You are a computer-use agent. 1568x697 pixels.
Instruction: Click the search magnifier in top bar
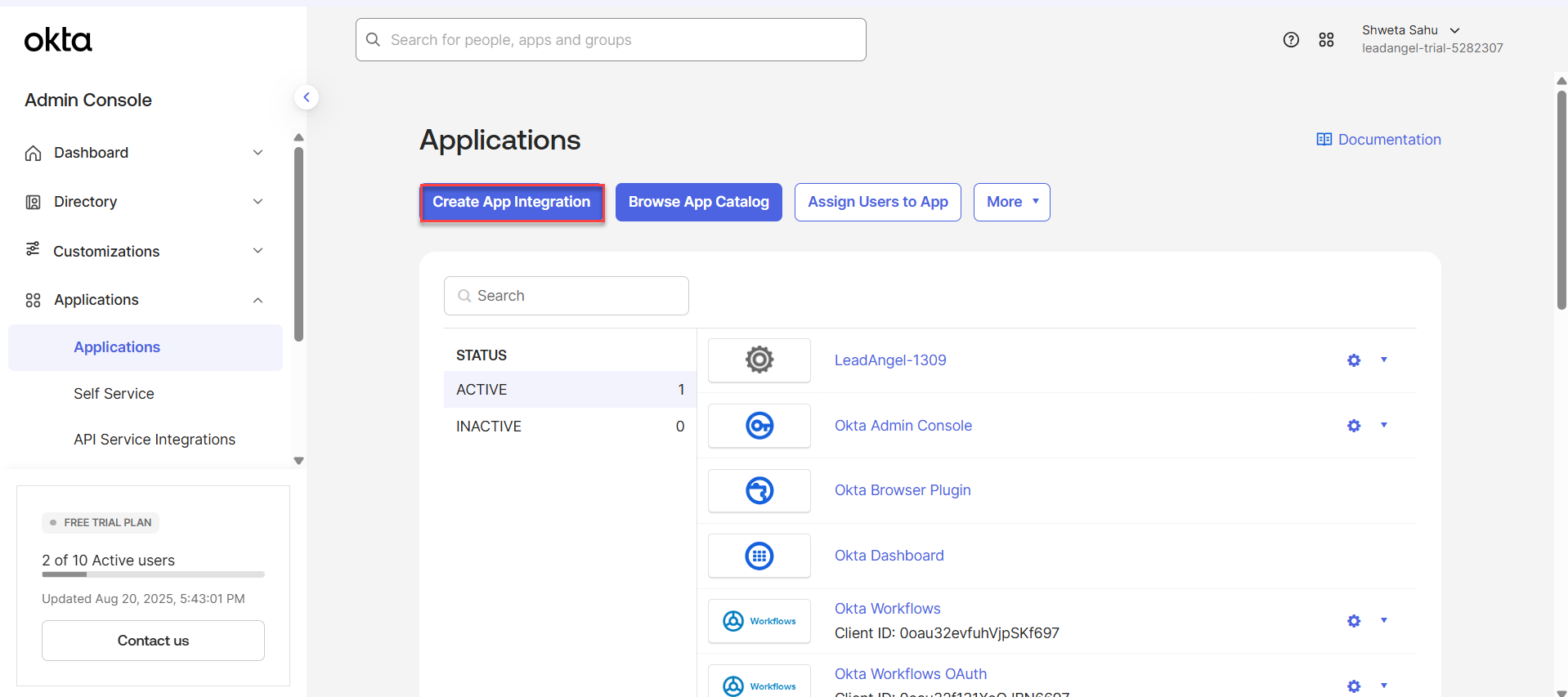(373, 39)
